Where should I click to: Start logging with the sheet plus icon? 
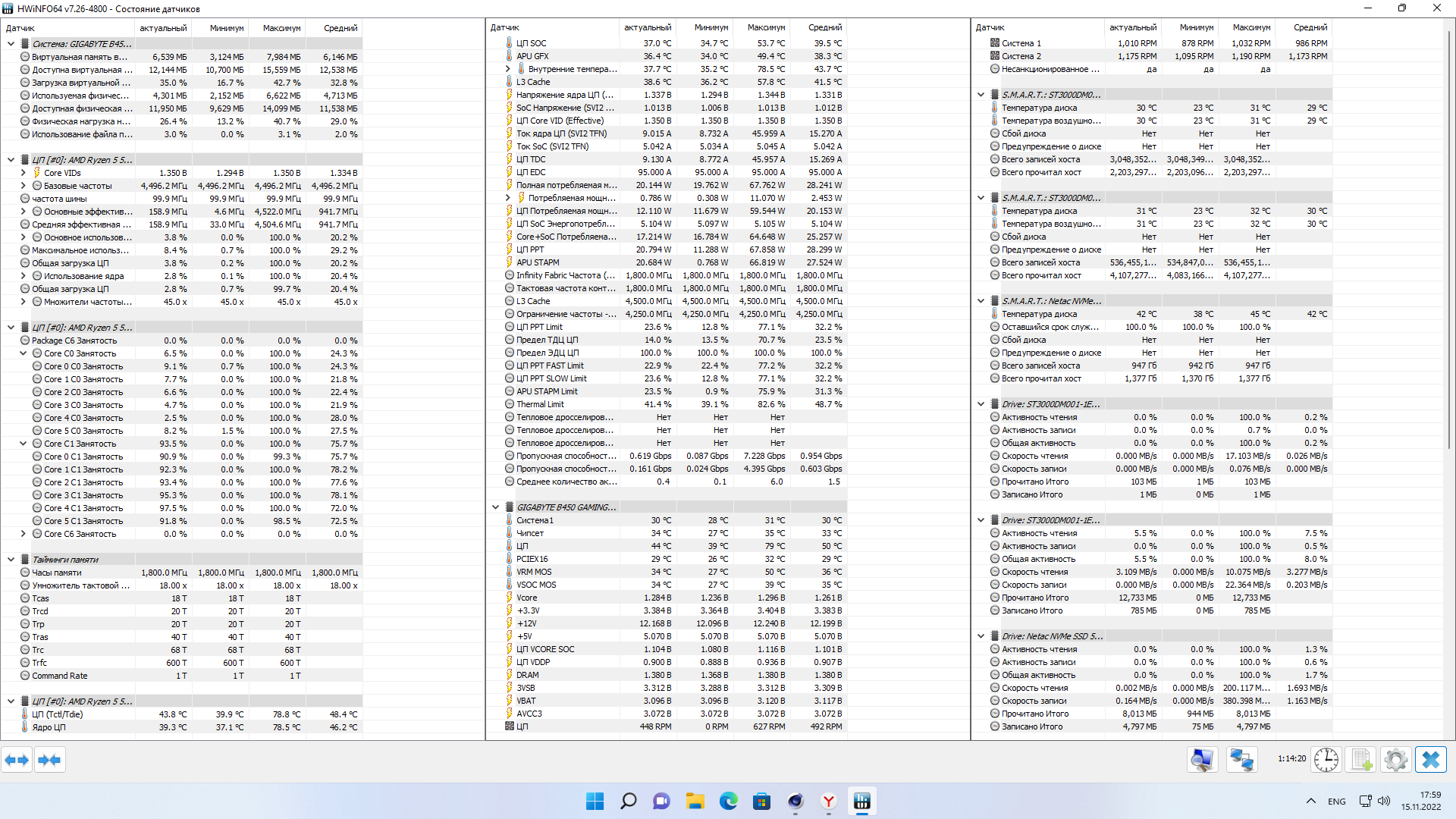click(x=1362, y=760)
